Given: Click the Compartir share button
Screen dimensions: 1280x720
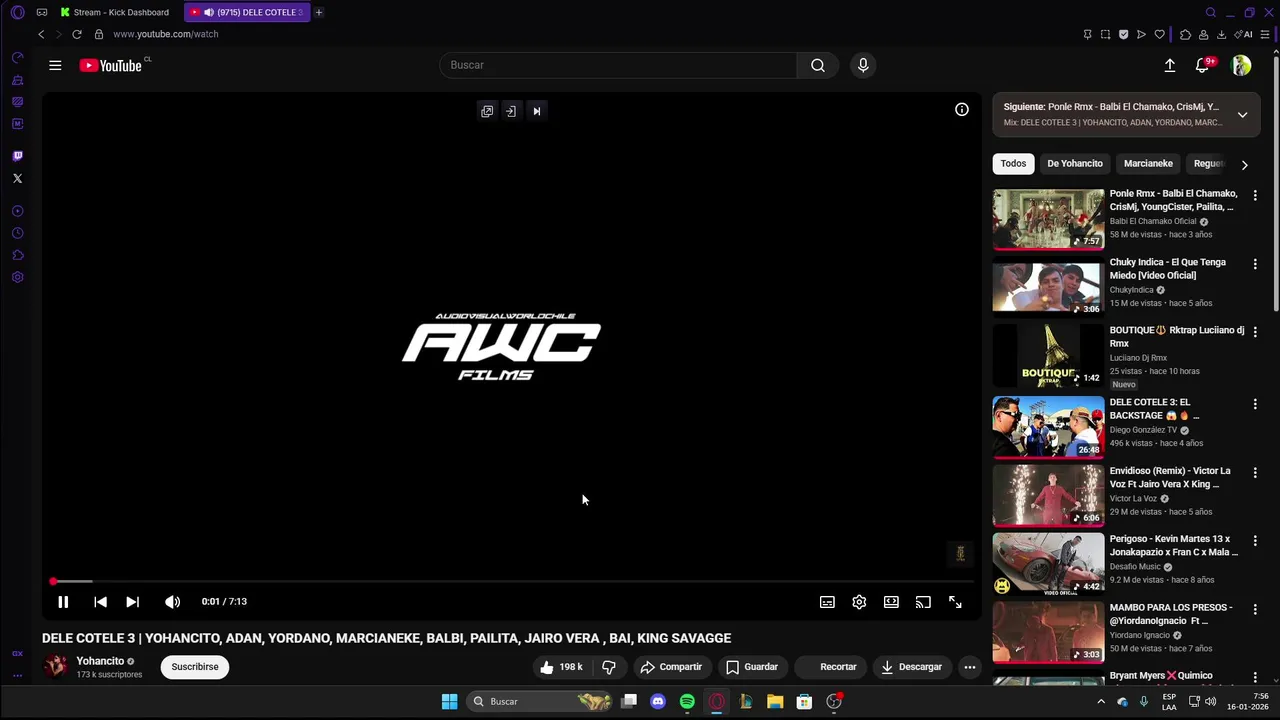Looking at the screenshot, I should (x=671, y=667).
